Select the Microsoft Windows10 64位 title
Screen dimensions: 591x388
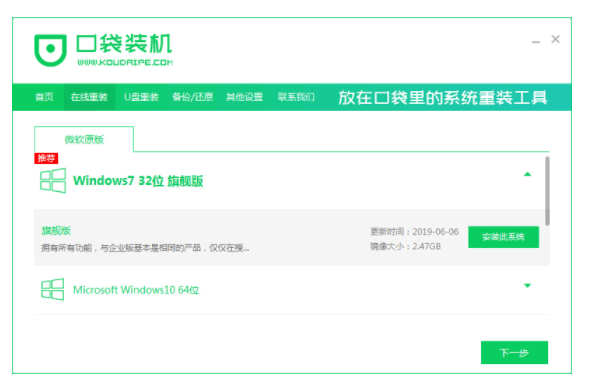(136, 290)
